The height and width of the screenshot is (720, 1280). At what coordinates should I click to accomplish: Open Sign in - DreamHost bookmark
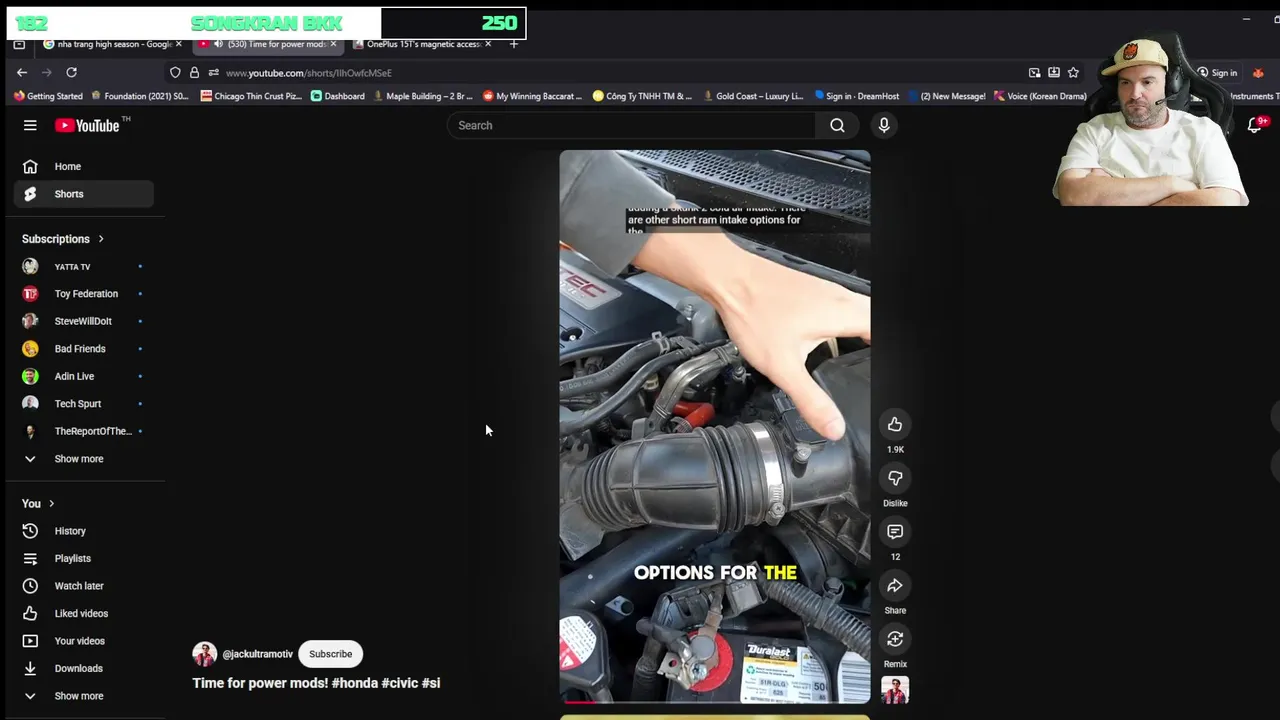pos(857,96)
